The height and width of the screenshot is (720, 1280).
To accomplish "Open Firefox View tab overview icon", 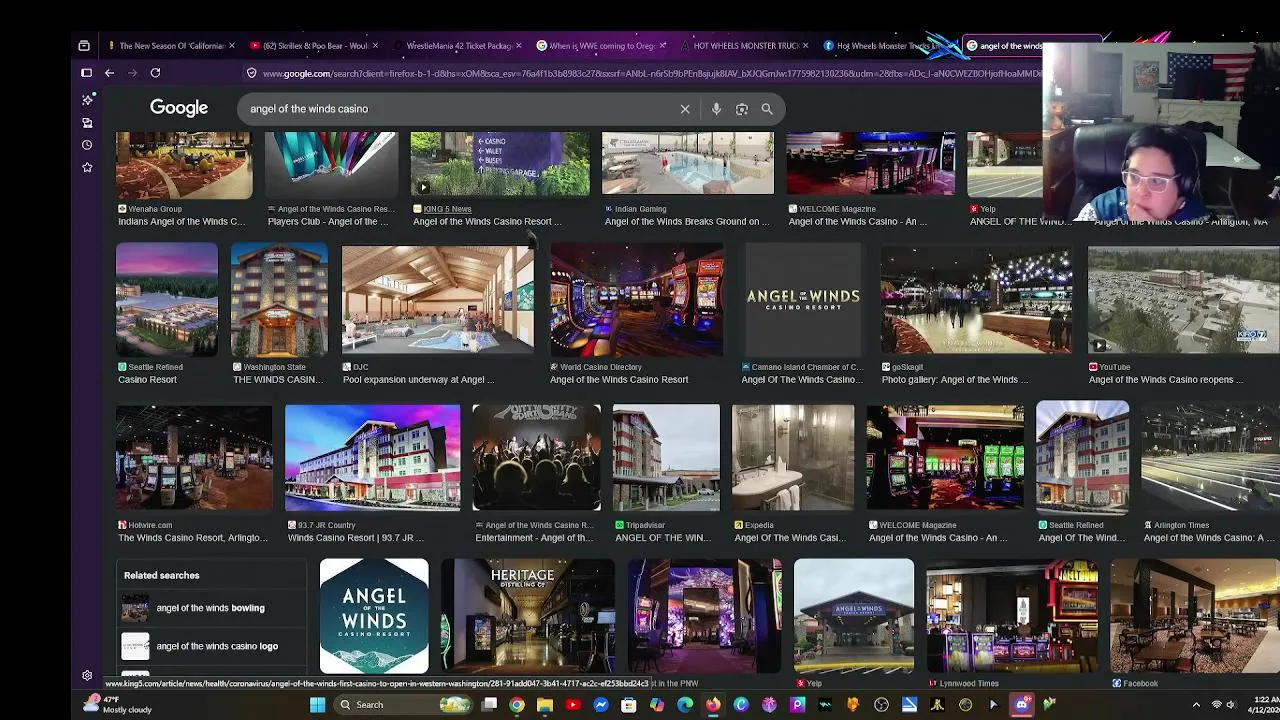I will 84,46.
